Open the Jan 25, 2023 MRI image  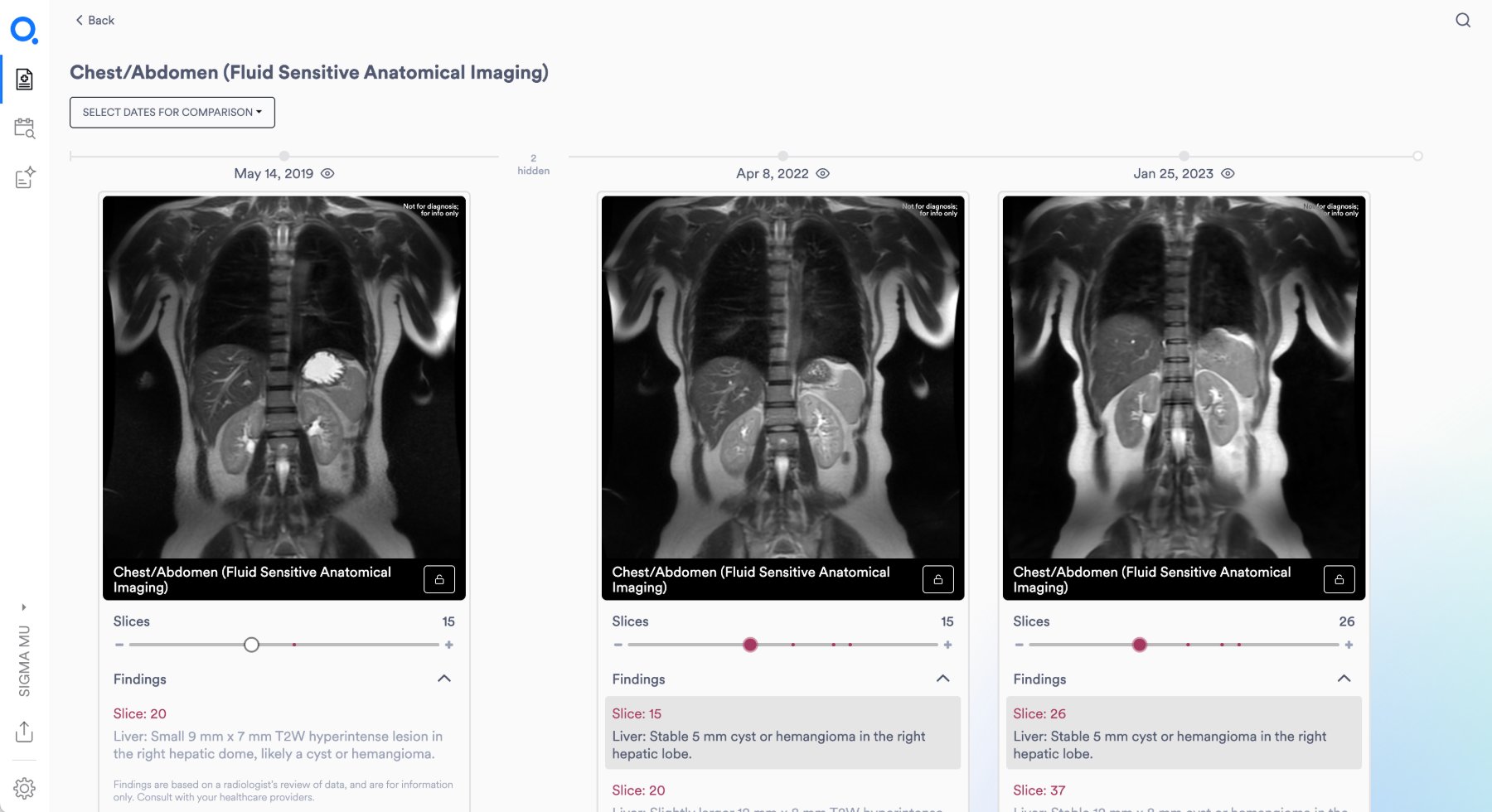click(x=1184, y=377)
